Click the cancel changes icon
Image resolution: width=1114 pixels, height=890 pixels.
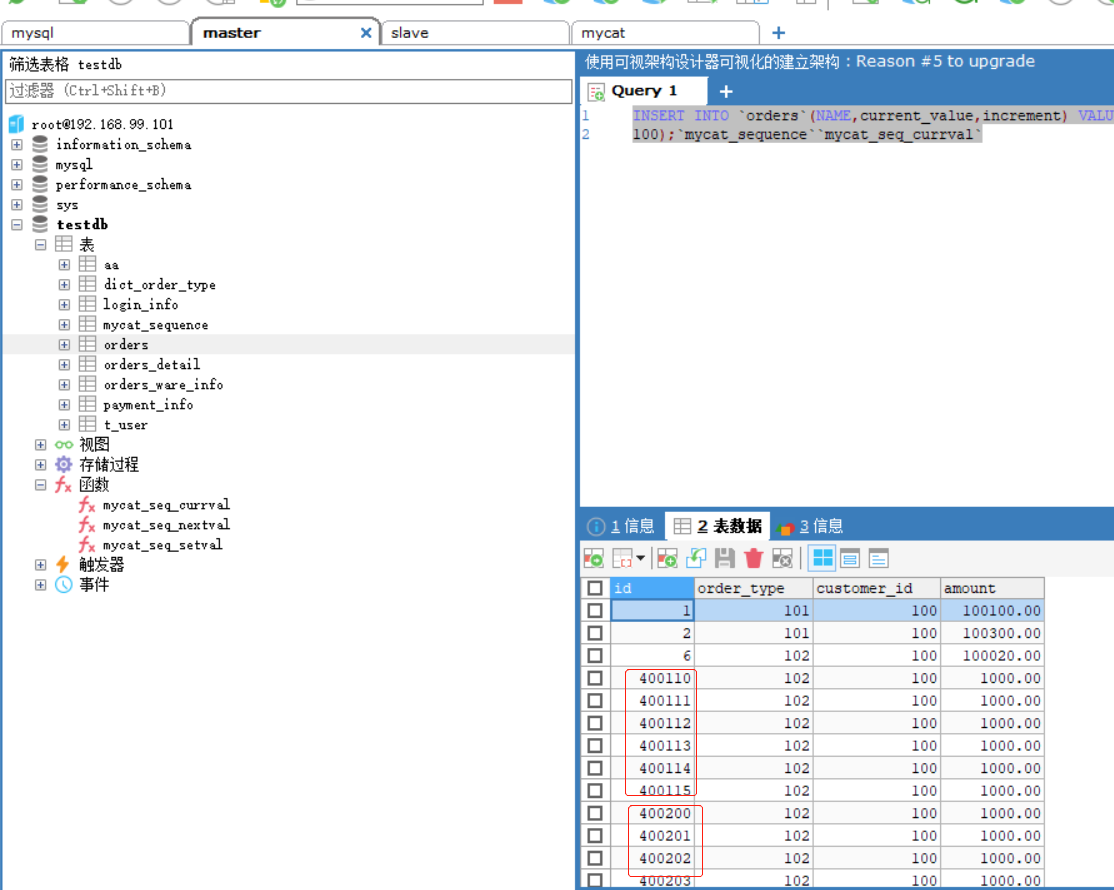pos(782,559)
